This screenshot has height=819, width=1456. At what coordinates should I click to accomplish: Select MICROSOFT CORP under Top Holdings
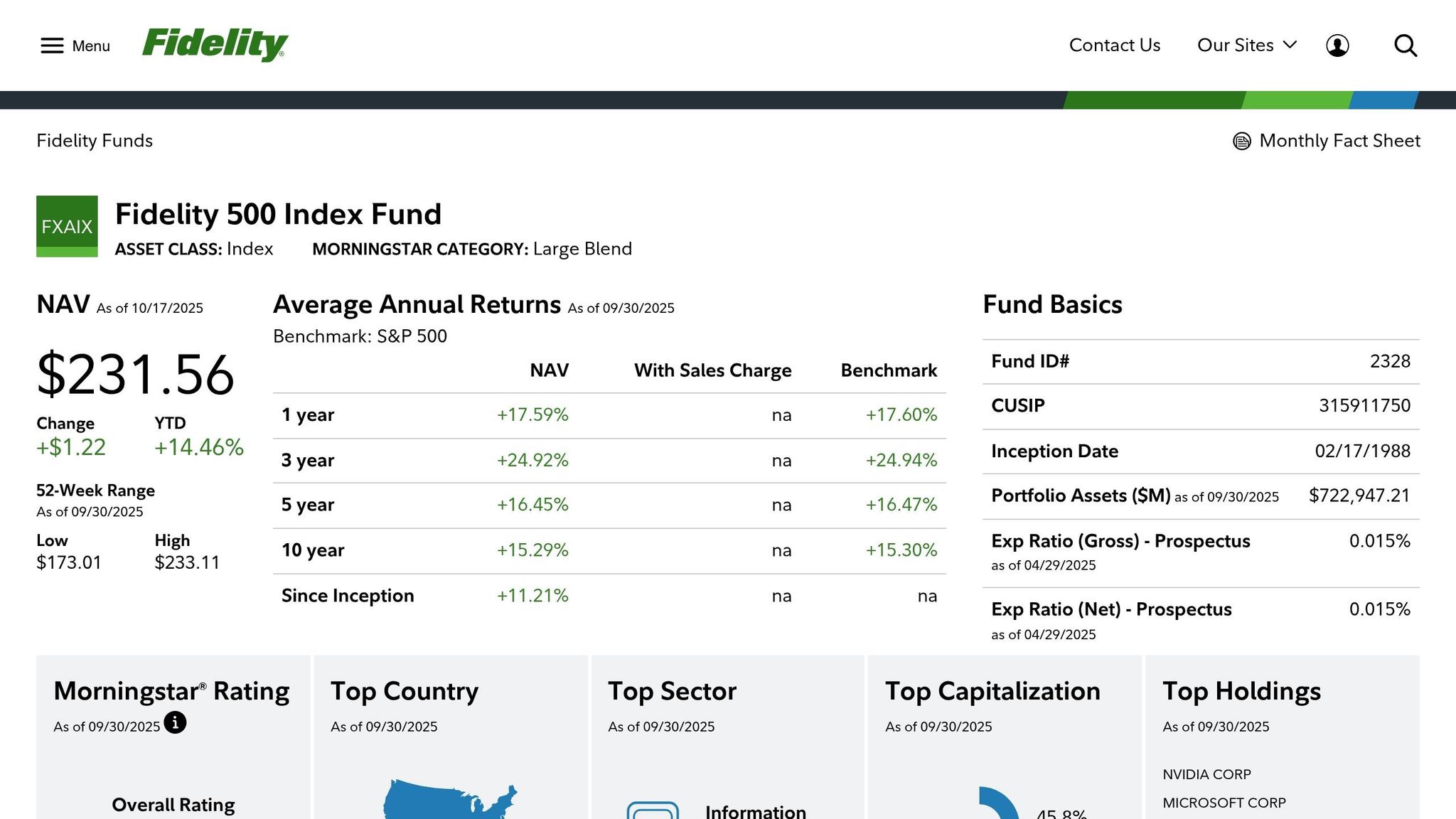1224,803
